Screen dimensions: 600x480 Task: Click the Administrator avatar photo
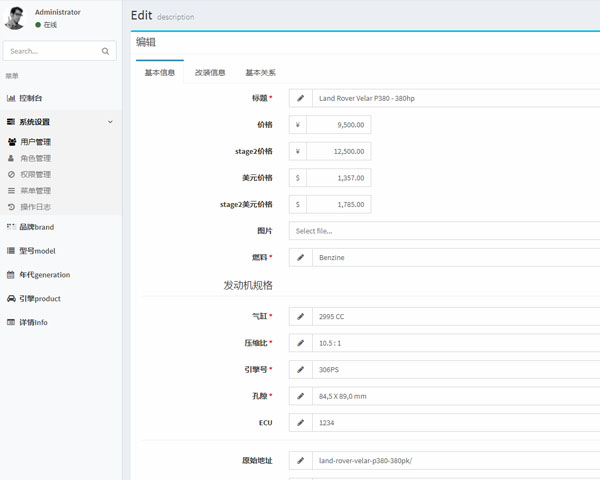click(15, 18)
